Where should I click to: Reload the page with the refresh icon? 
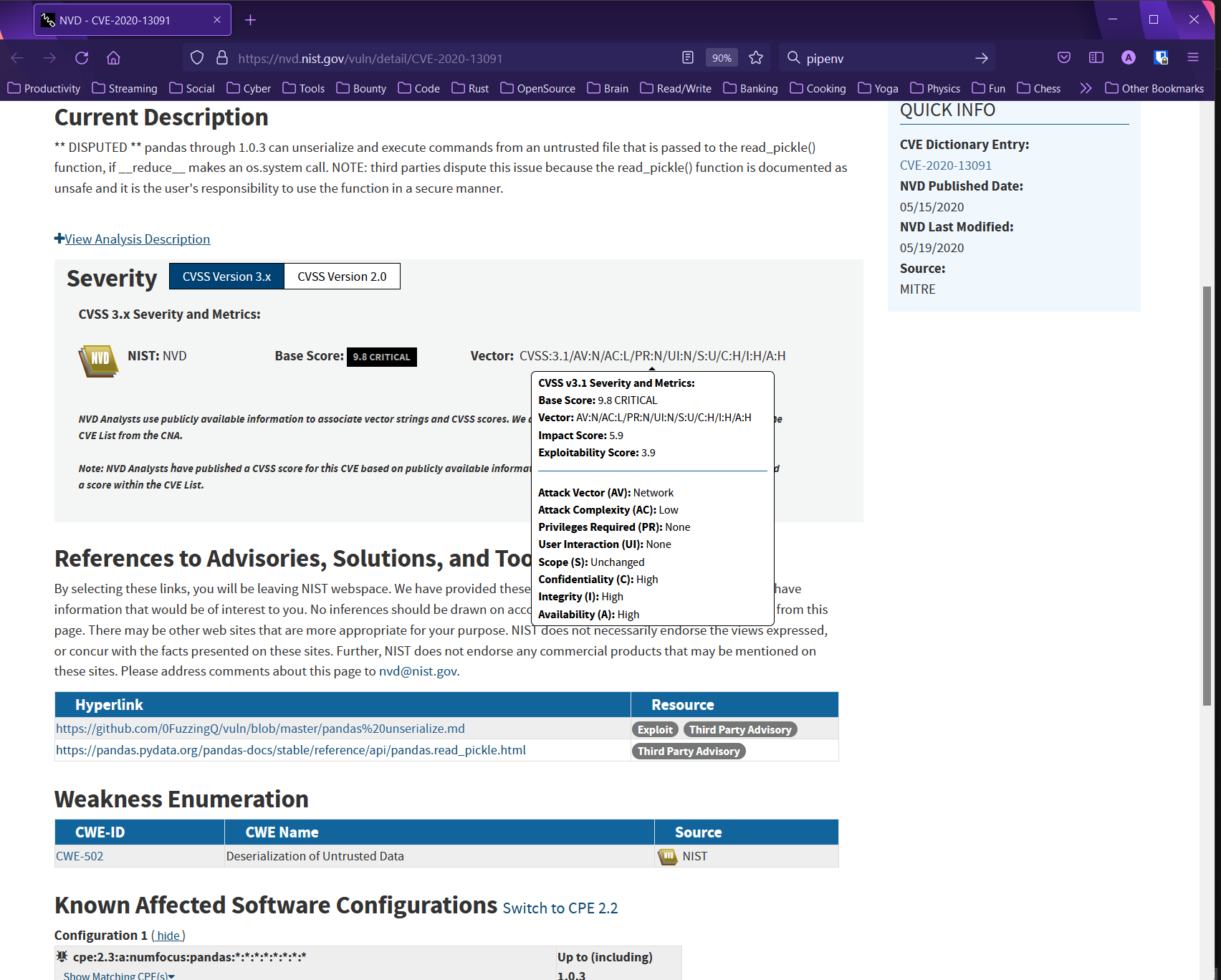(x=82, y=58)
